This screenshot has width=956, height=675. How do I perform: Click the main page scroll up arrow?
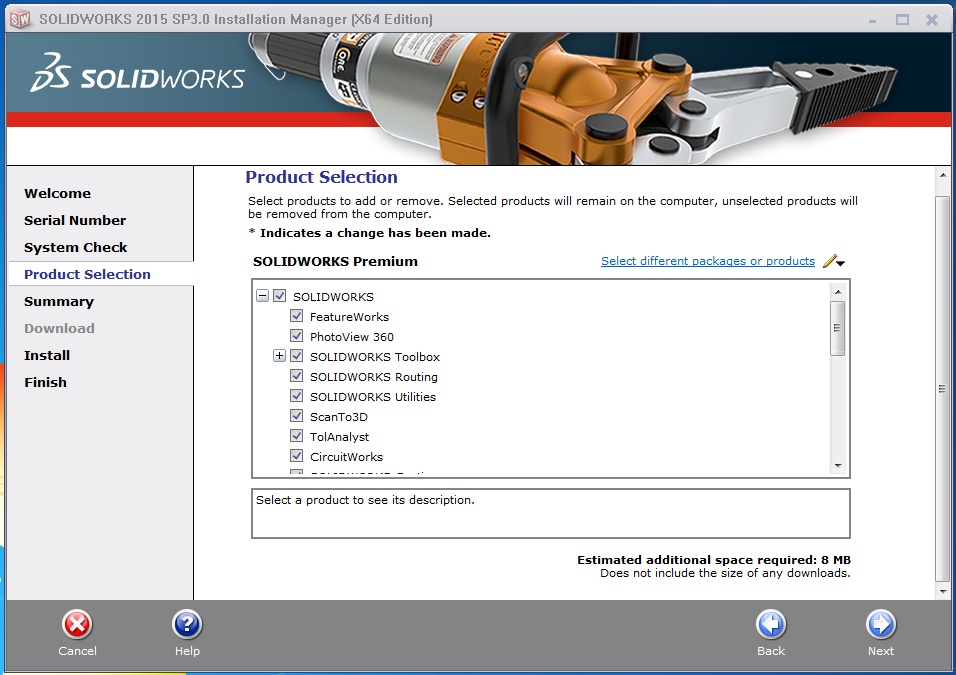tap(943, 175)
